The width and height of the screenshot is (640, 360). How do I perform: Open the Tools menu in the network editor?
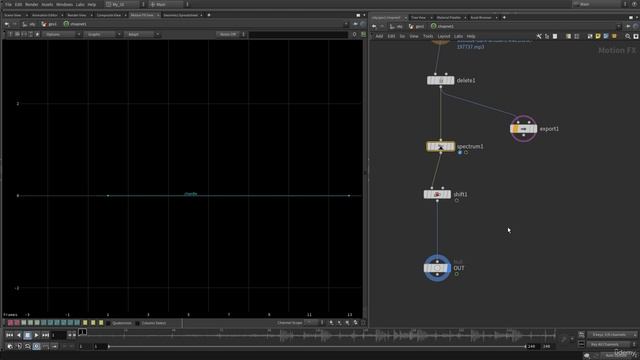[428, 36]
